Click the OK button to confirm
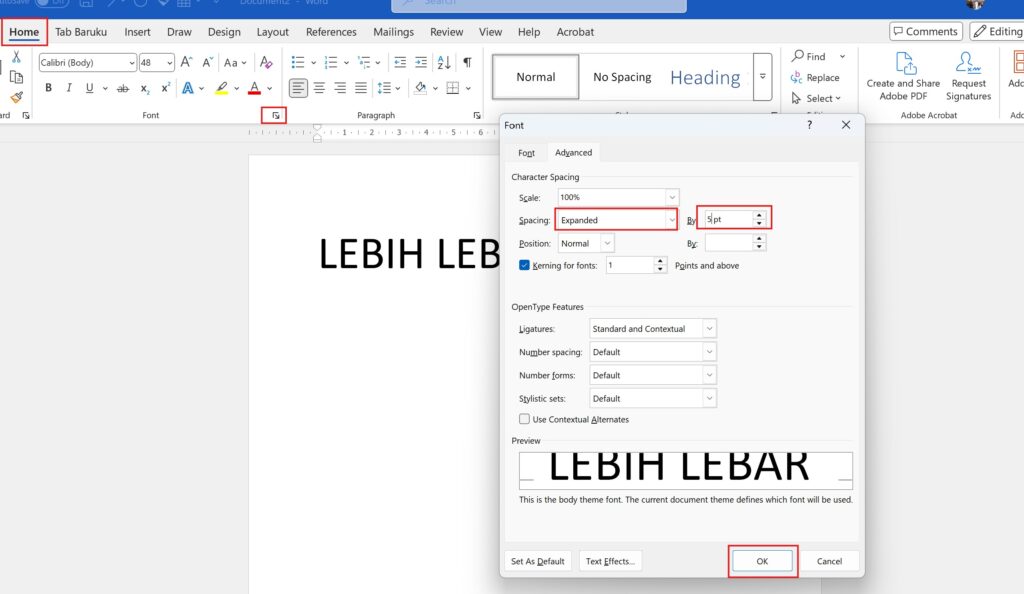 (x=763, y=561)
